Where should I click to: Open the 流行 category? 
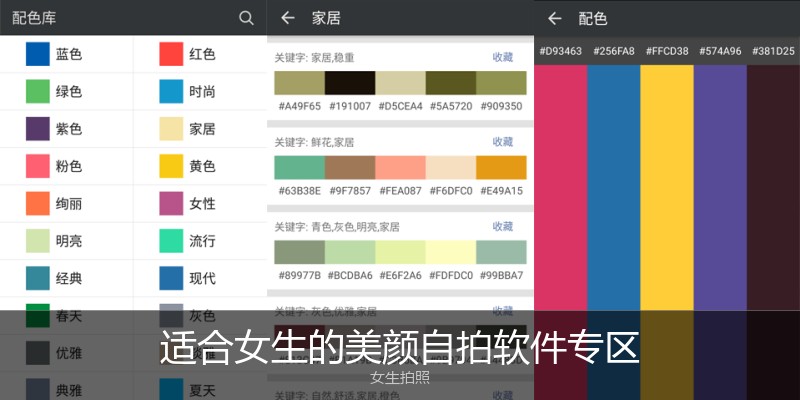click(200, 241)
